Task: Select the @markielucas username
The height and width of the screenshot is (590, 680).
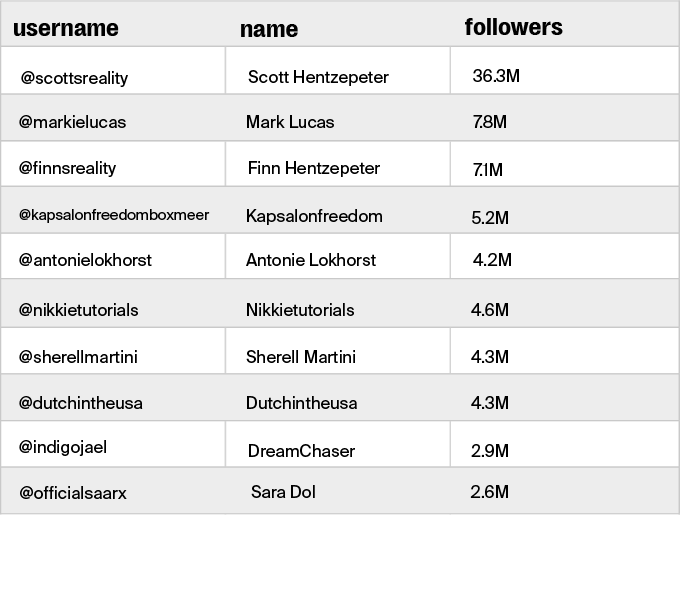Action: (72, 122)
